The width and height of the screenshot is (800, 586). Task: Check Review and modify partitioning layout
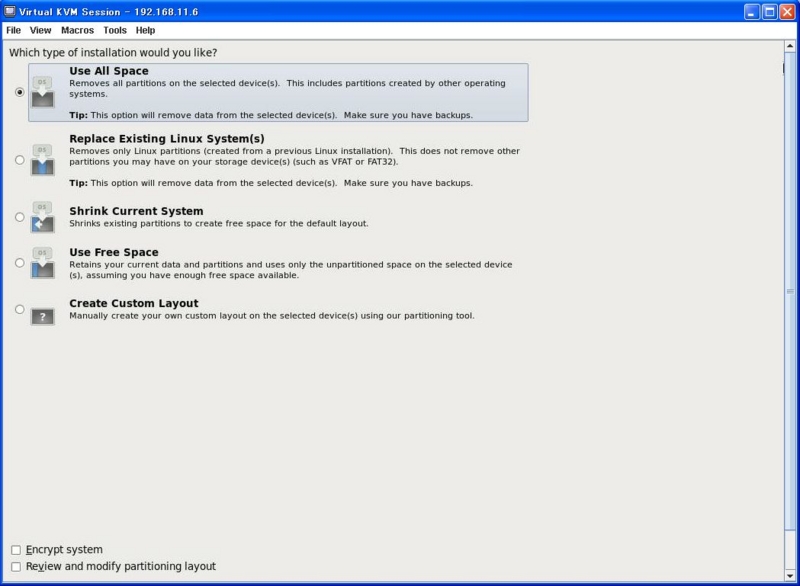point(14,565)
